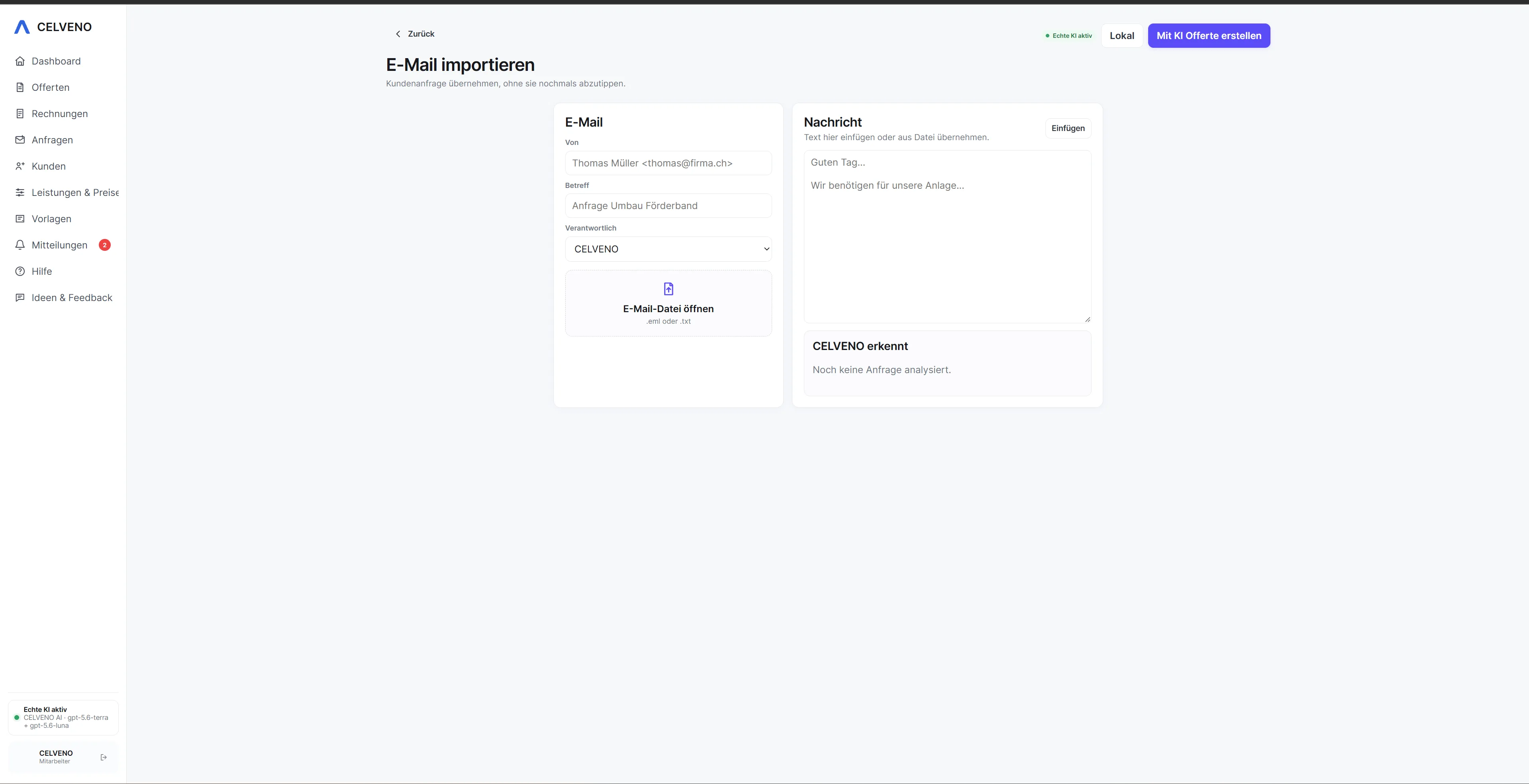The width and height of the screenshot is (1529, 784).
Task: Click the Offerten document icon
Action: 20,87
